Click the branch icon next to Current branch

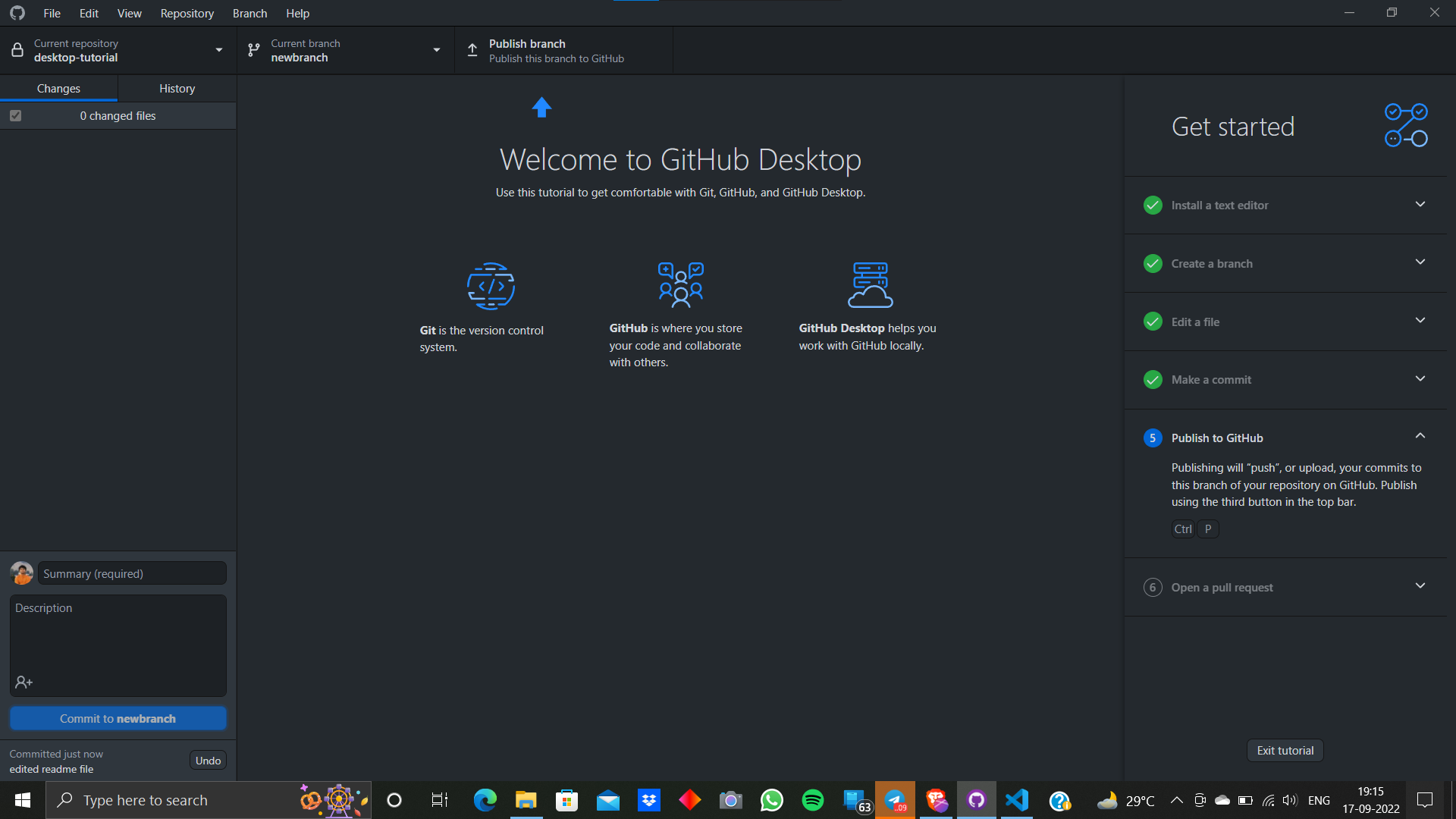click(253, 49)
